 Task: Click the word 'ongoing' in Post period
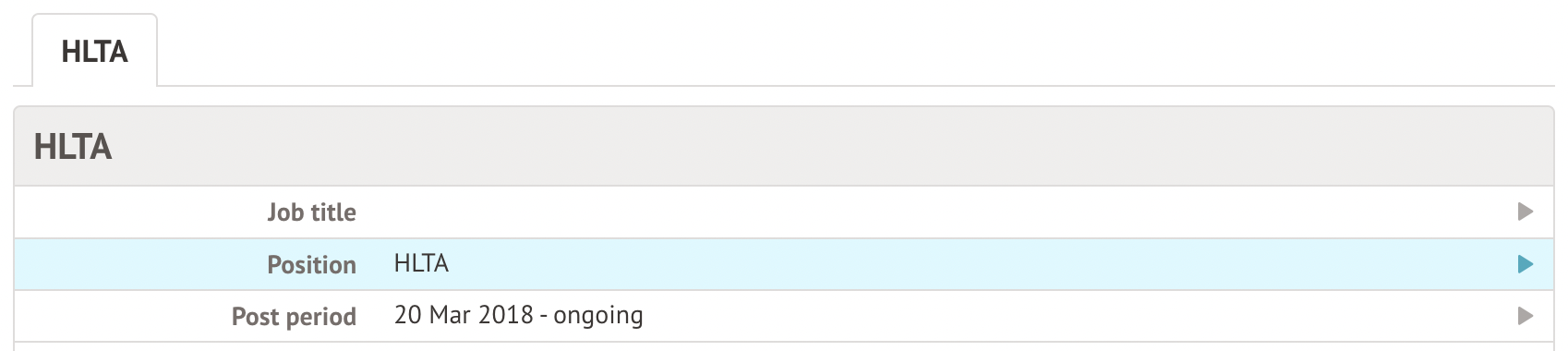[x=598, y=316]
